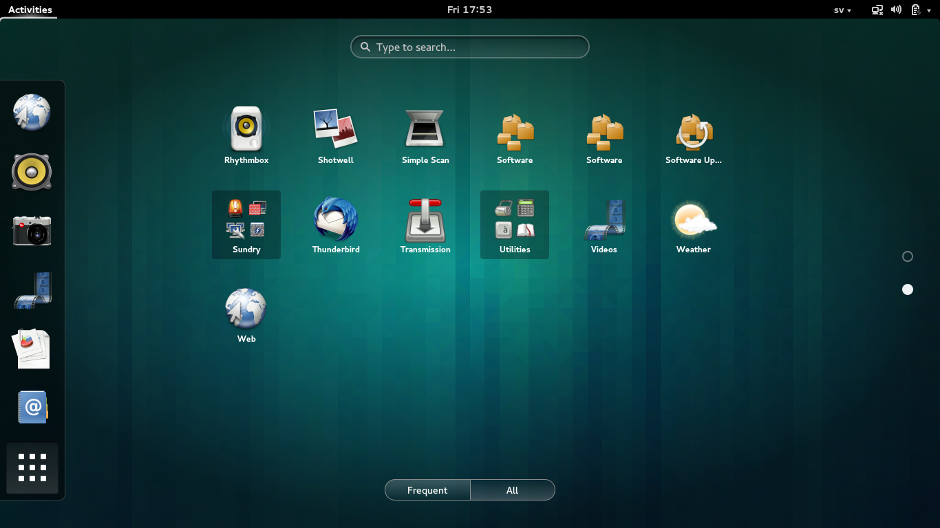Open Contacts address book in the dock
Screen dimensions: 940x528
(32, 408)
